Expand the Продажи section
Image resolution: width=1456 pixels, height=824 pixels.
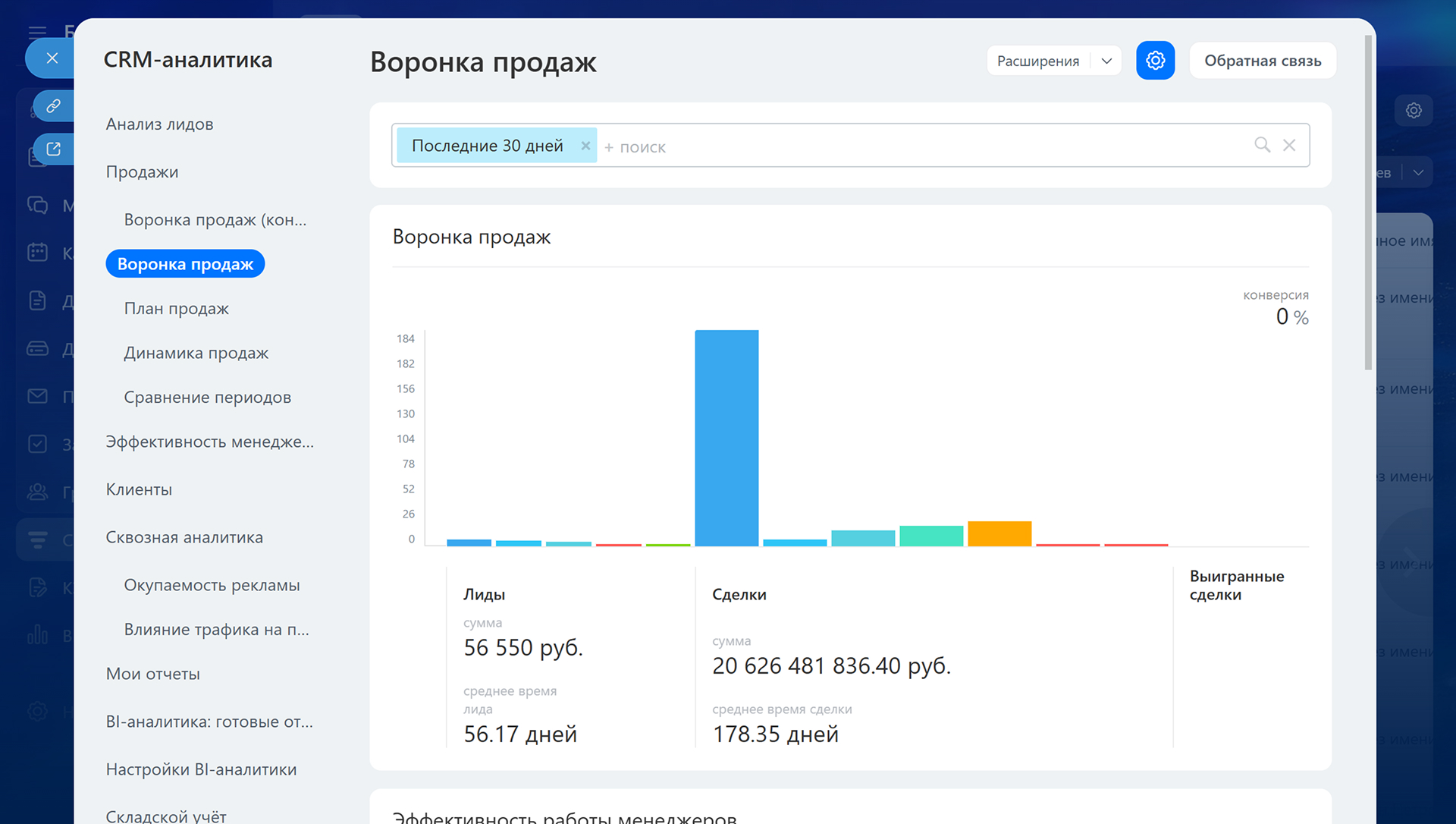click(x=143, y=172)
